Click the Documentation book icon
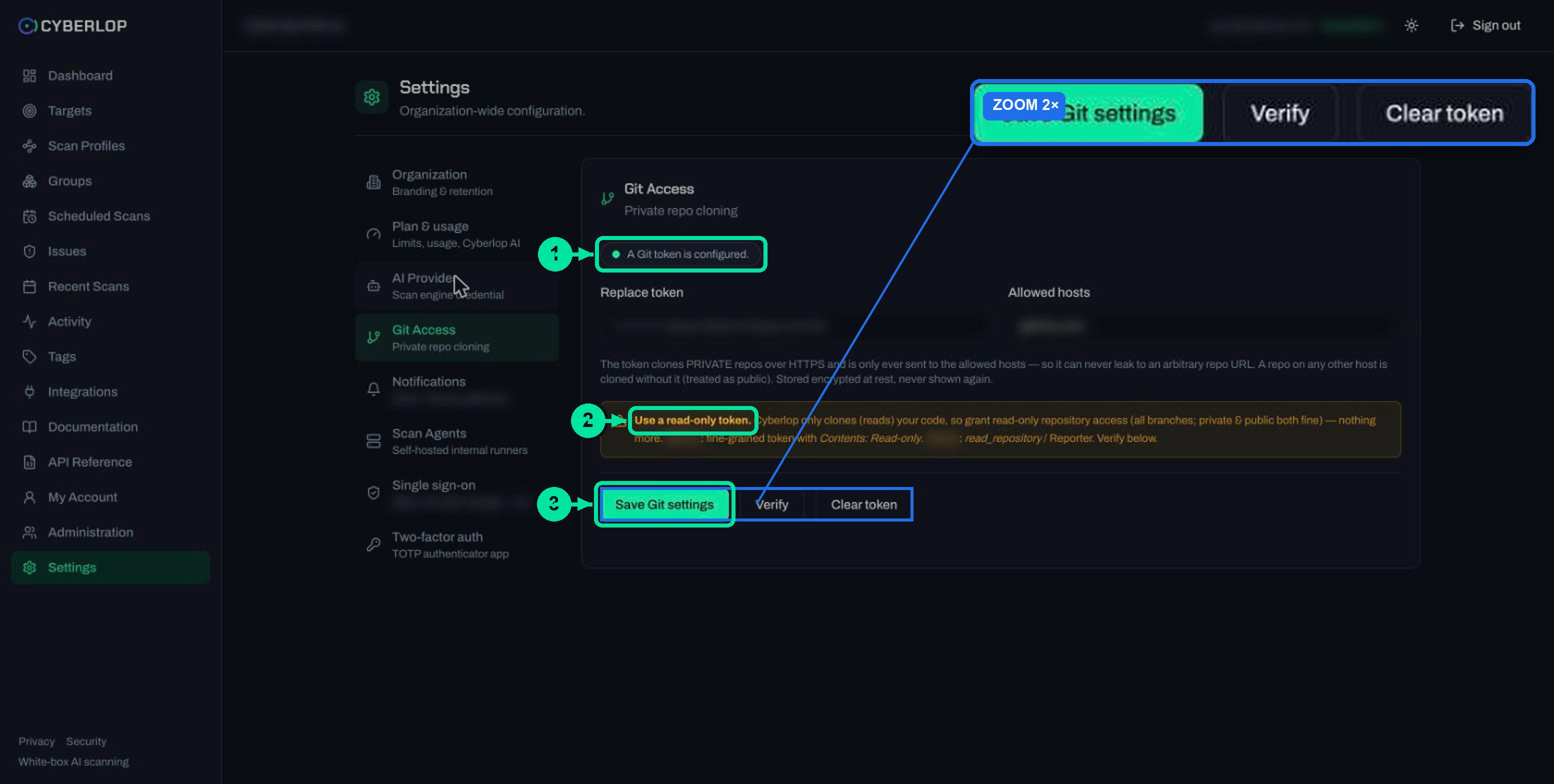 (29, 427)
